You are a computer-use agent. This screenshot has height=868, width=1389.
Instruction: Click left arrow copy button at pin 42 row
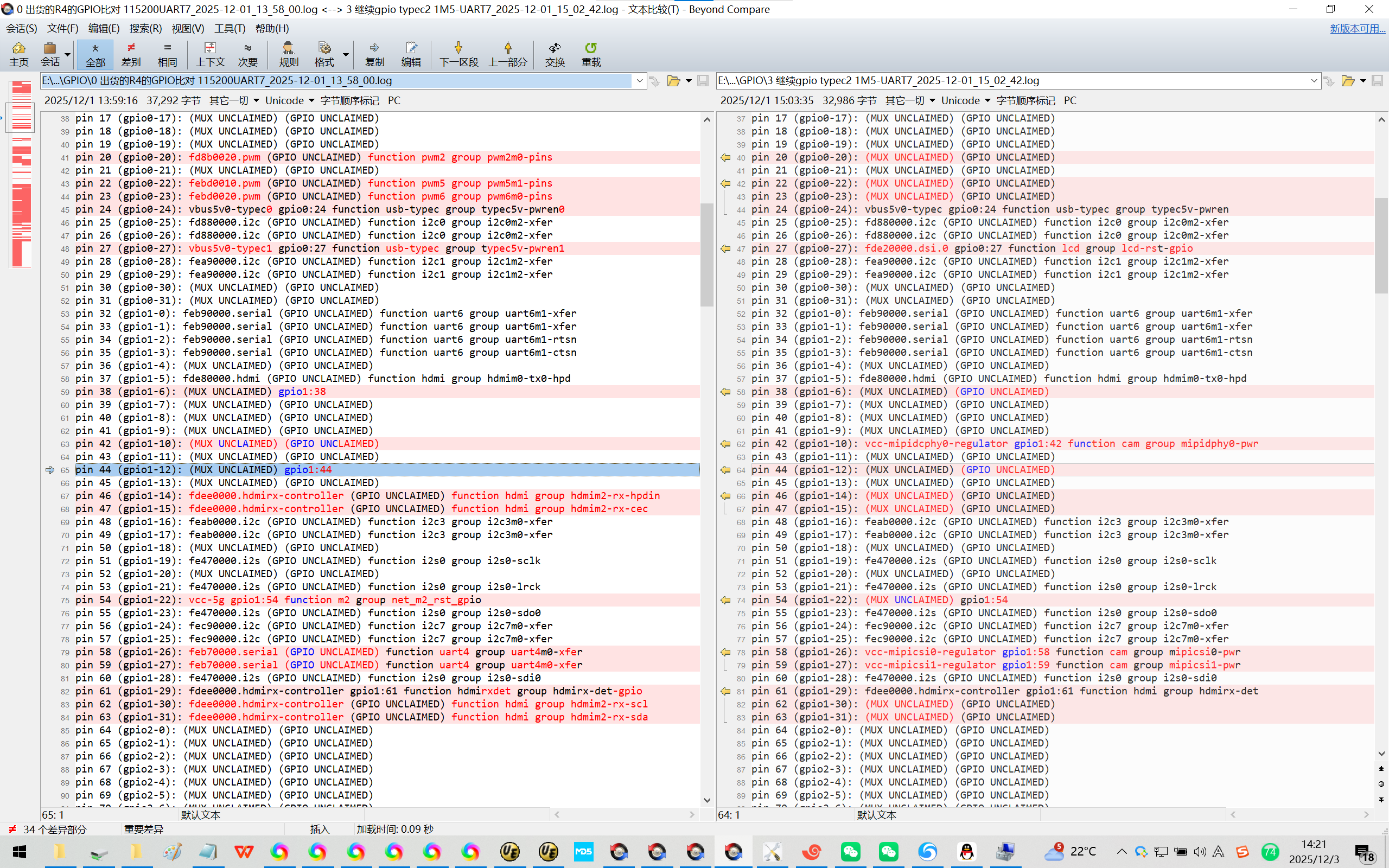pos(725,444)
